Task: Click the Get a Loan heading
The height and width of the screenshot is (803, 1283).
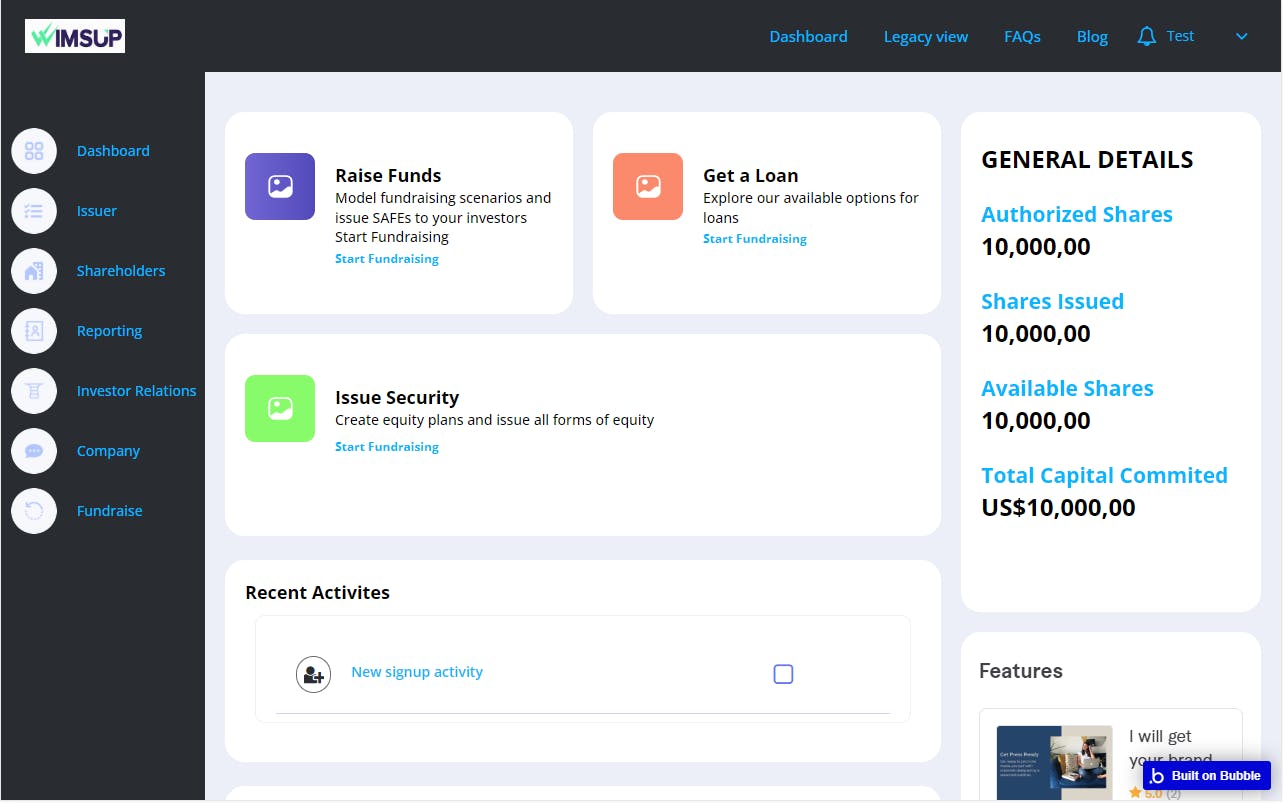Action: (750, 176)
